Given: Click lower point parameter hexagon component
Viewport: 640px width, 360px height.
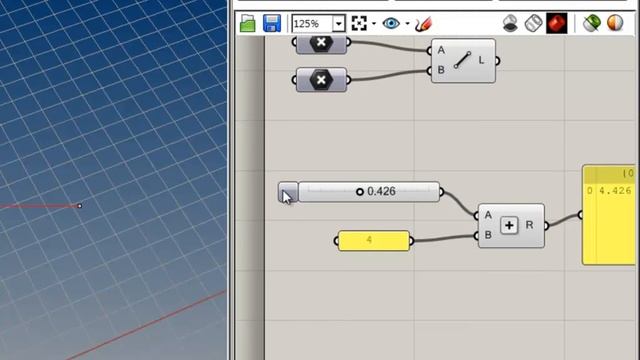Looking at the screenshot, I should tap(321, 80).
